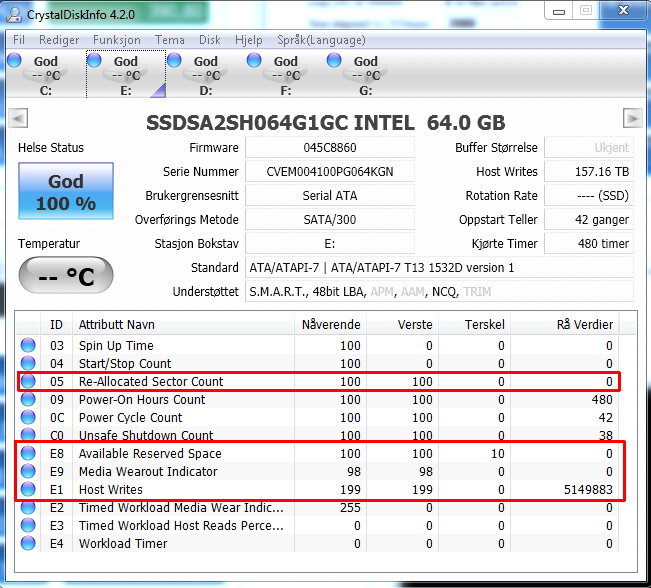This screenshot has height=588, width=651.
Task: Select the G: drive tab
Action: [366, 74]
